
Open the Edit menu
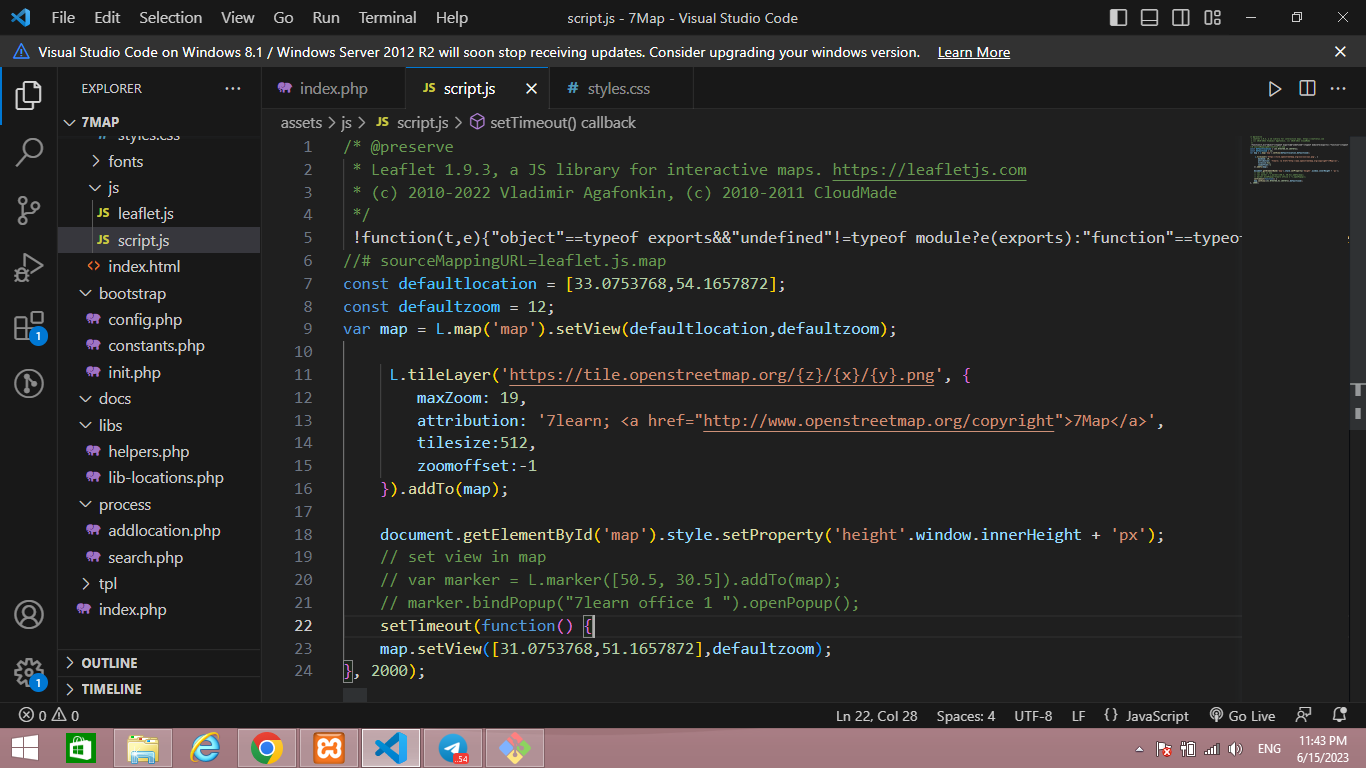pyautogui.click(x=107, y=18)
